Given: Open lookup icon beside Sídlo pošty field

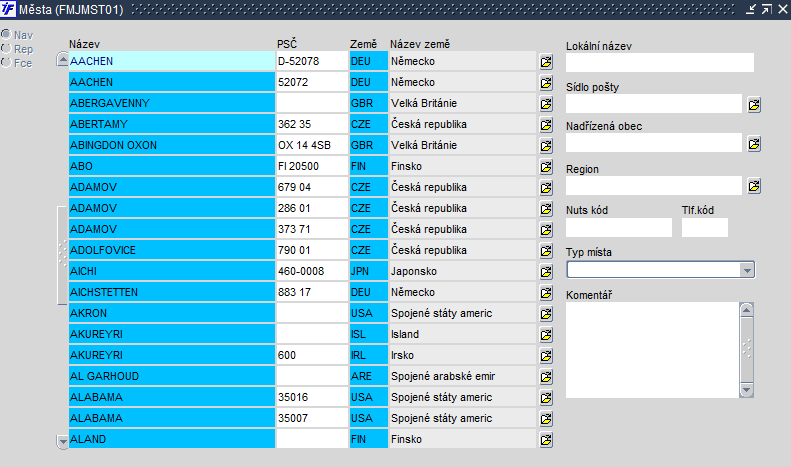Looking at the screenshot, I should (754, 105).
